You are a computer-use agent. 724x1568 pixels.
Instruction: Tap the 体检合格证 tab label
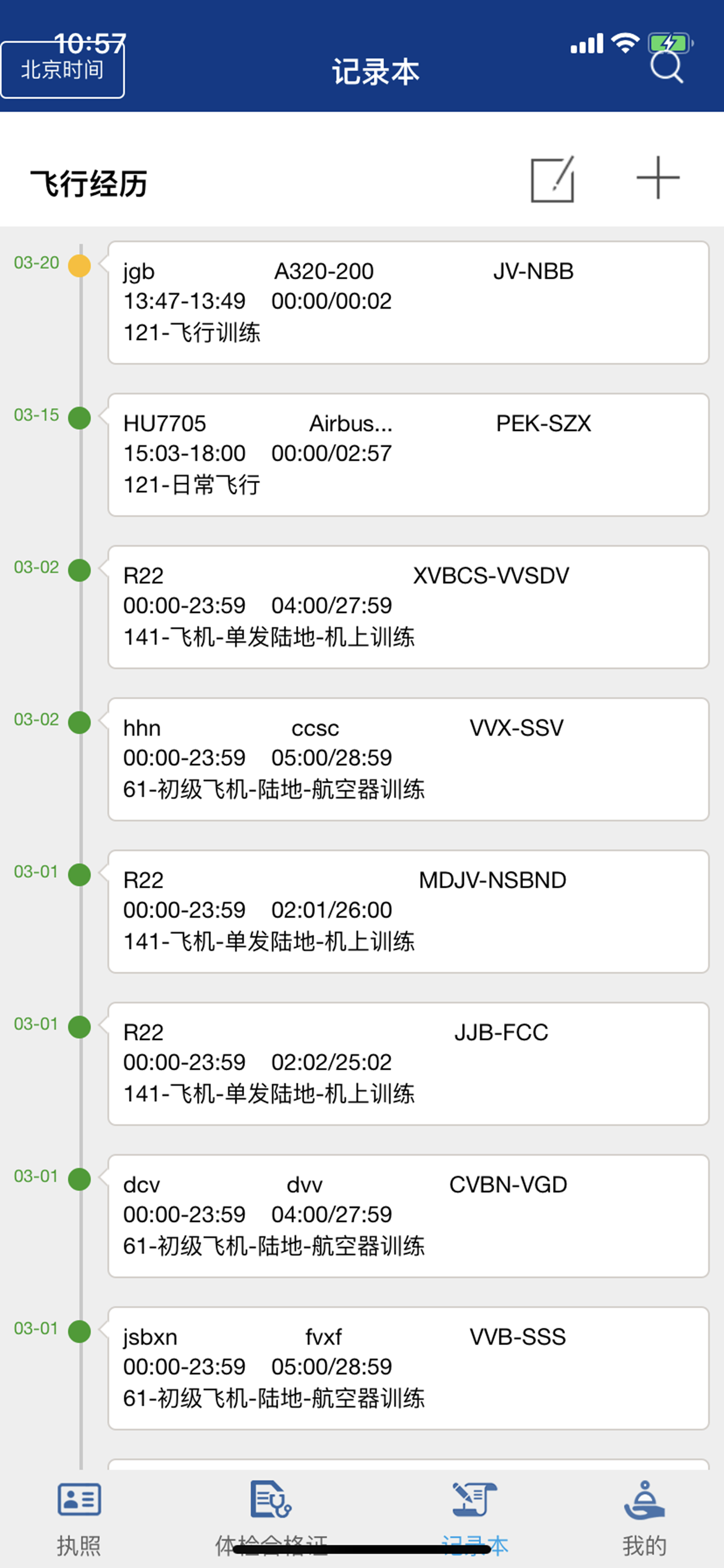[271, 1545]
